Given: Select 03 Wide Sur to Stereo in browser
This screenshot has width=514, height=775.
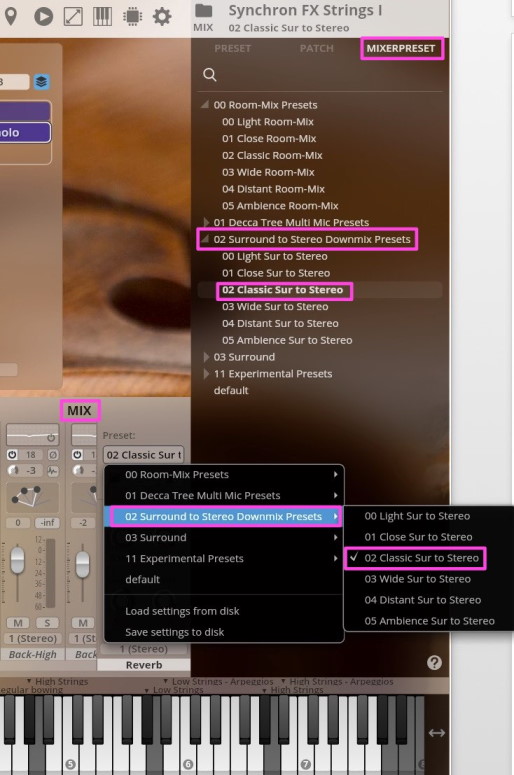Looking at the screenshot, I should (275, 306).
